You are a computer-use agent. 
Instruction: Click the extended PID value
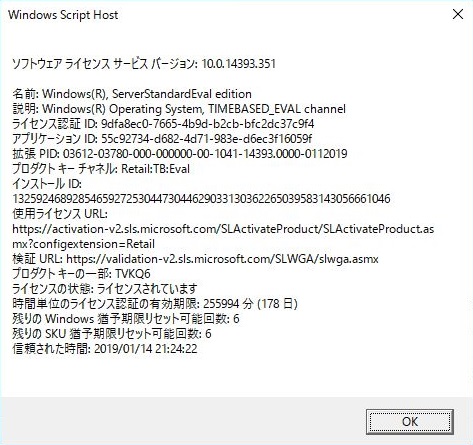205,154
